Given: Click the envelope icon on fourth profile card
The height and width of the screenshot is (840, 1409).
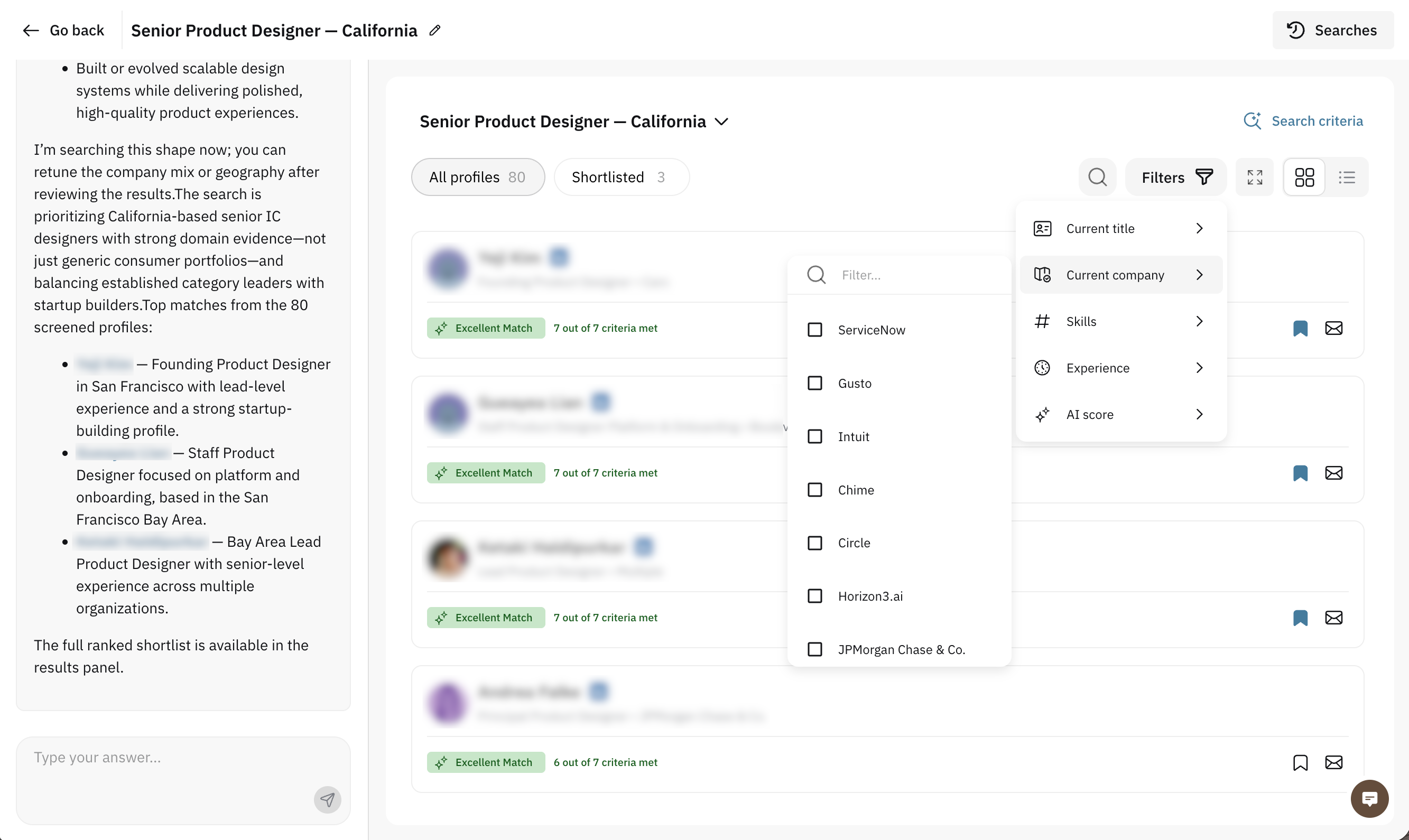Looking at the screenshot, I should 1334,763.
